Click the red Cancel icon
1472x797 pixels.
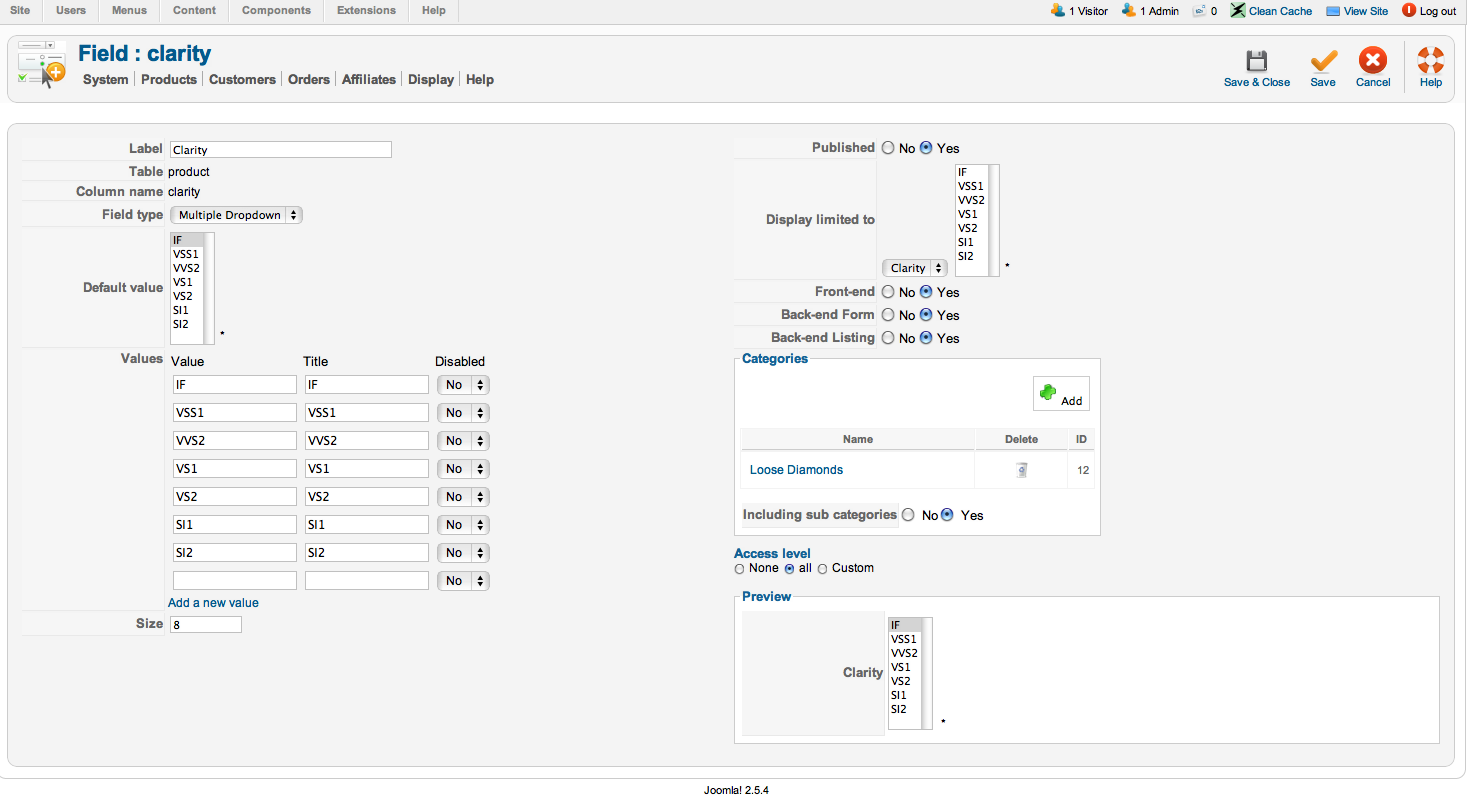pyautogui.click(x=1373, y=60)
